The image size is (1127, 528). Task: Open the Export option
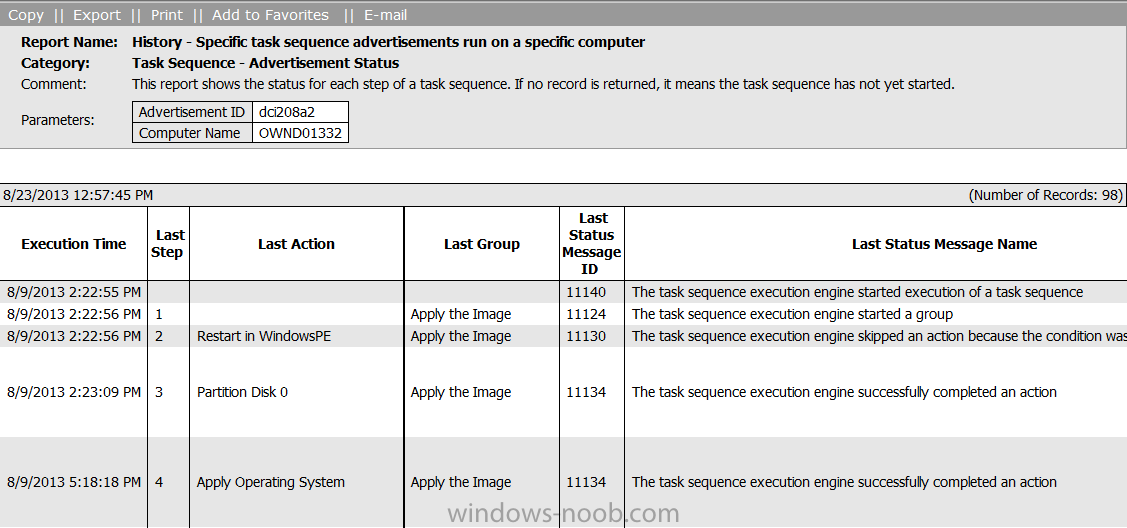(97, 15)
